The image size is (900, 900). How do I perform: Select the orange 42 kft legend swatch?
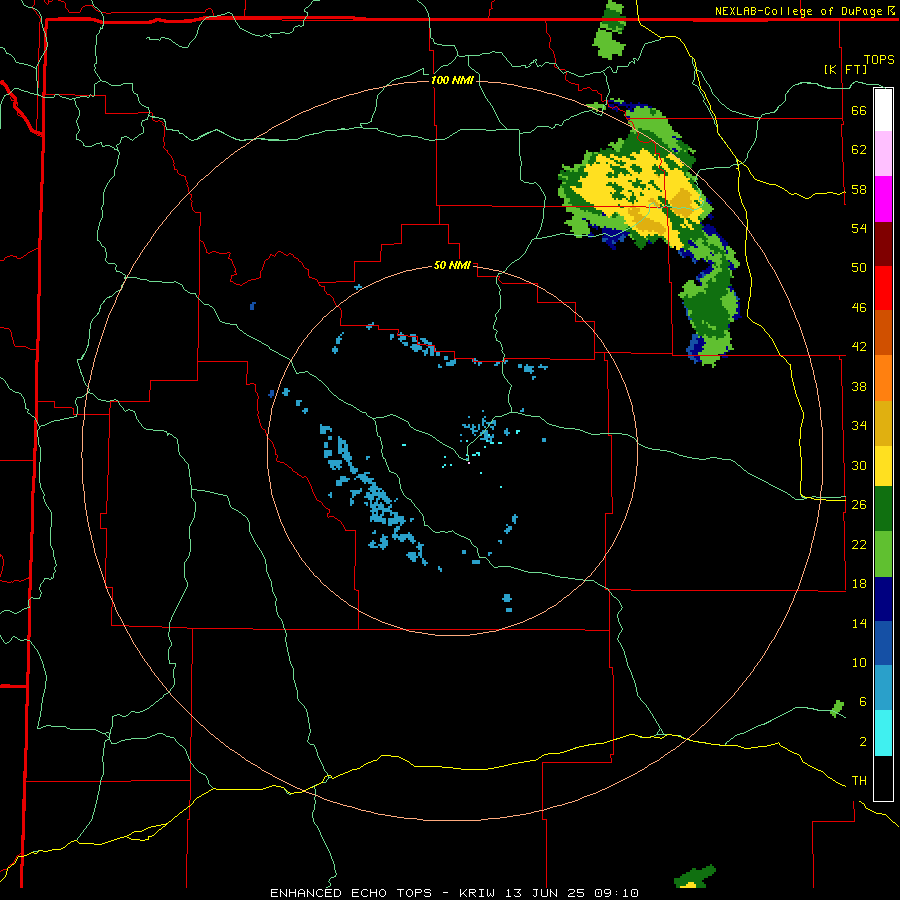point(883,378)
